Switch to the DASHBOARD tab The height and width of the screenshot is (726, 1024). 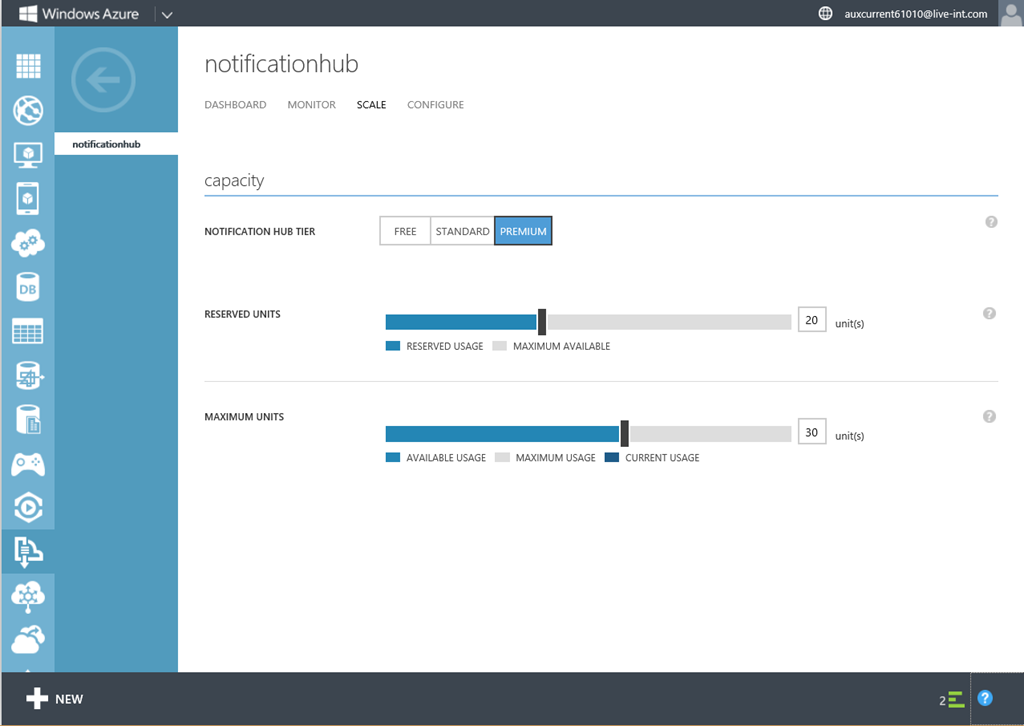[235, 104]
